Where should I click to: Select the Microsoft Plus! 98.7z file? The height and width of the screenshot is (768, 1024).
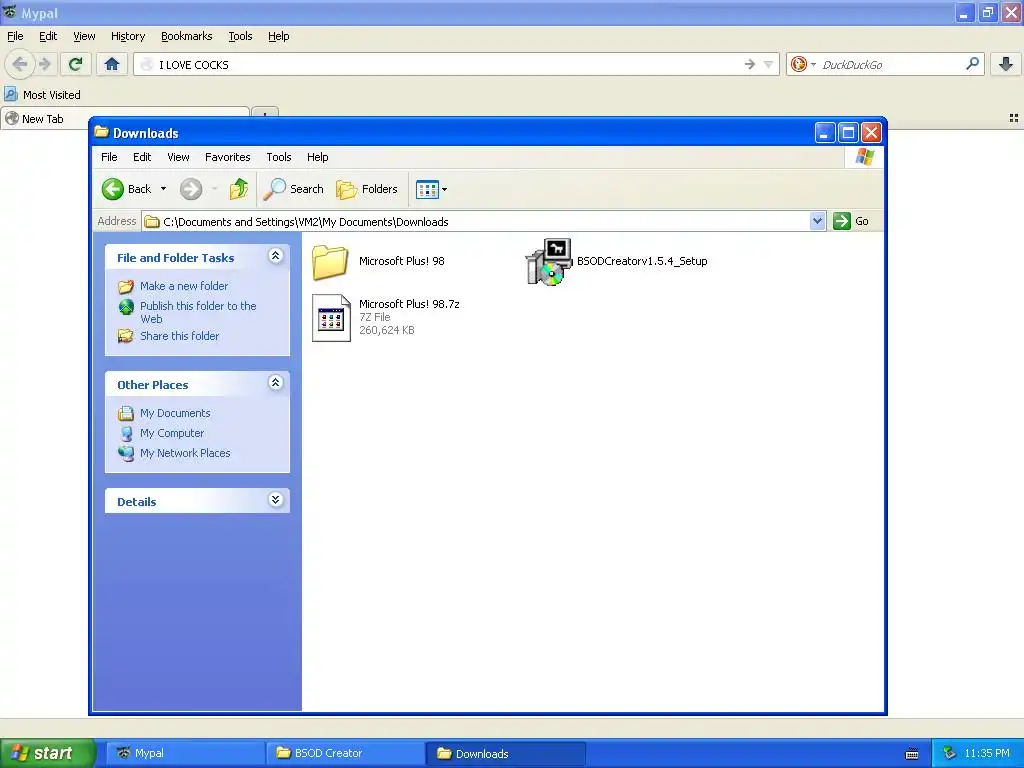tap(385, 317)
